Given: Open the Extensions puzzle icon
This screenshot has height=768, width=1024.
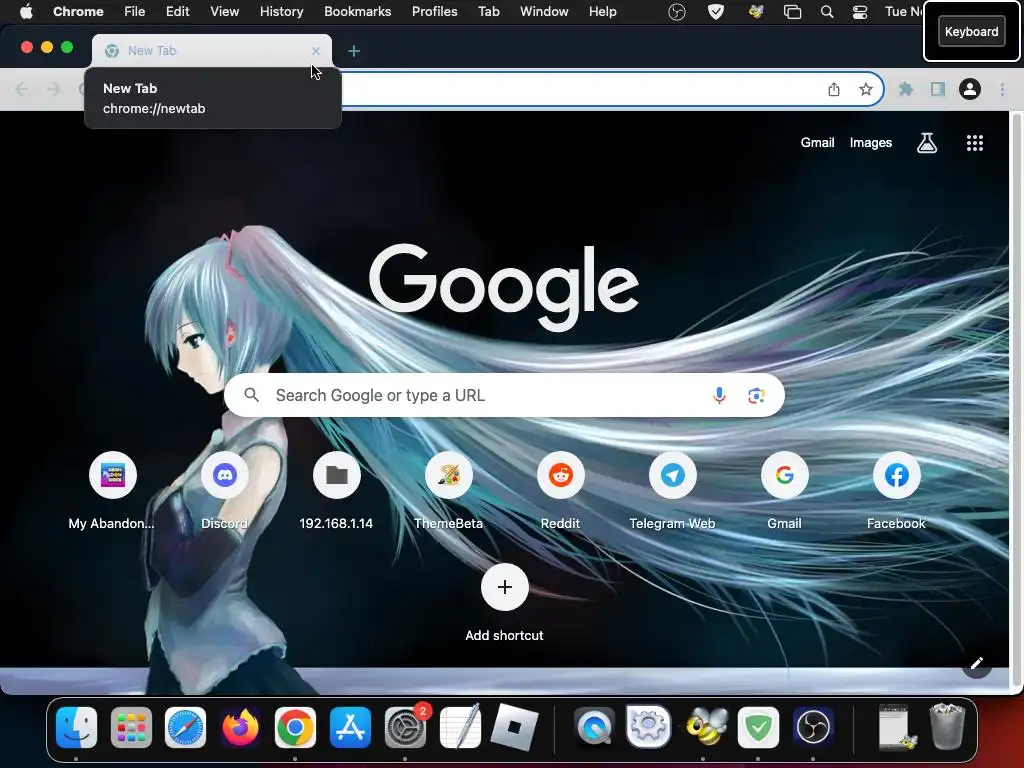Looking at the screenshot, I should [906, 89].
